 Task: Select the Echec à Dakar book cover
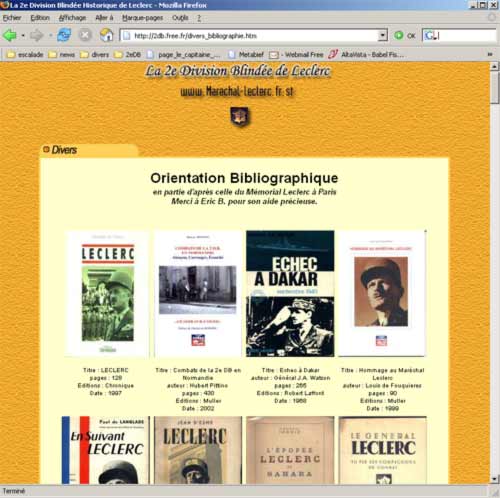click(x=290, y=293)
